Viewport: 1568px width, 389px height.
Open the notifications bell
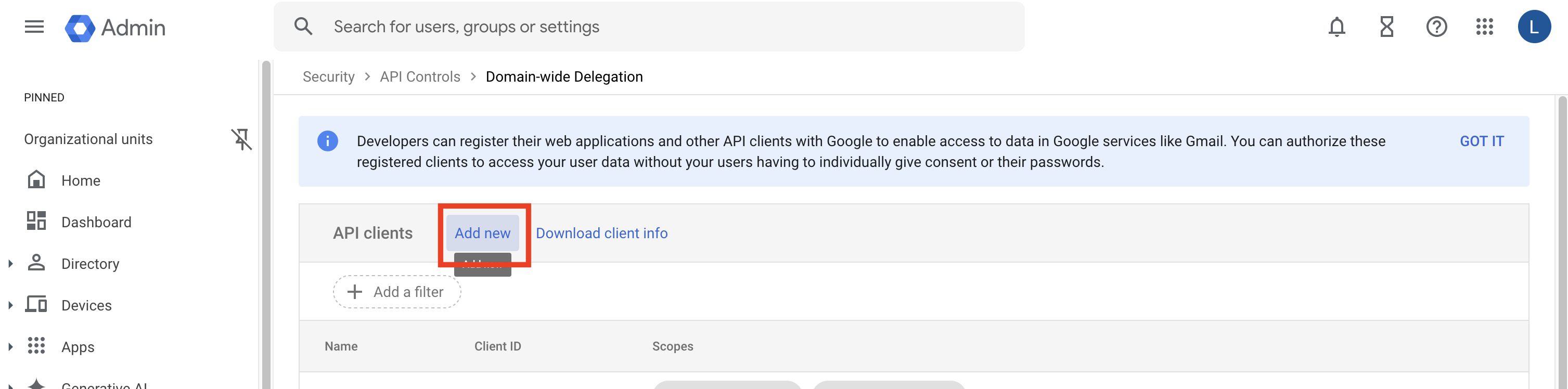1336,27
